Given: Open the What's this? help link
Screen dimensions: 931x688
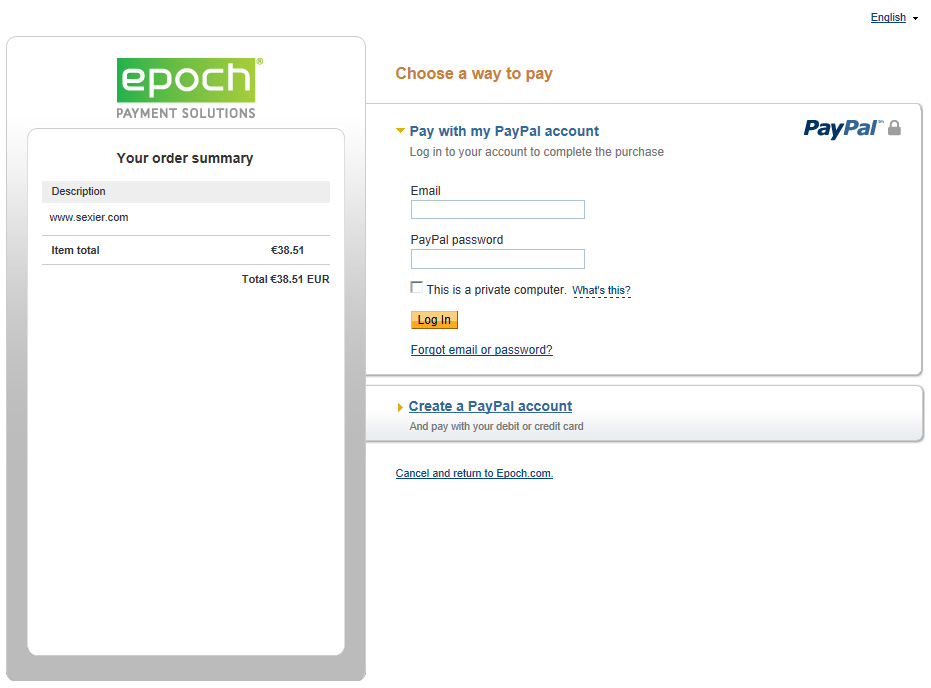Looking at the screenshot, I should pyautogui.click(x=601, y=290).
